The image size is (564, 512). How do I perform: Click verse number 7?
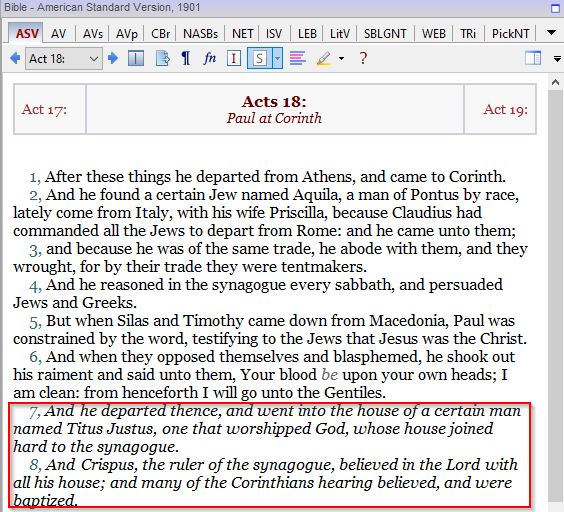(35, 411)
